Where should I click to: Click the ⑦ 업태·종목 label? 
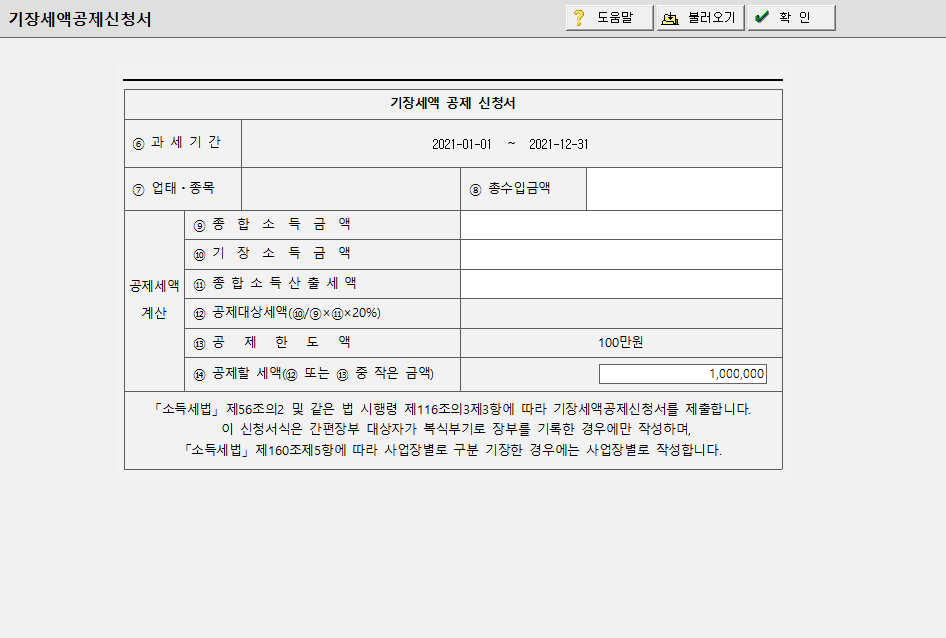coord(174,188)
